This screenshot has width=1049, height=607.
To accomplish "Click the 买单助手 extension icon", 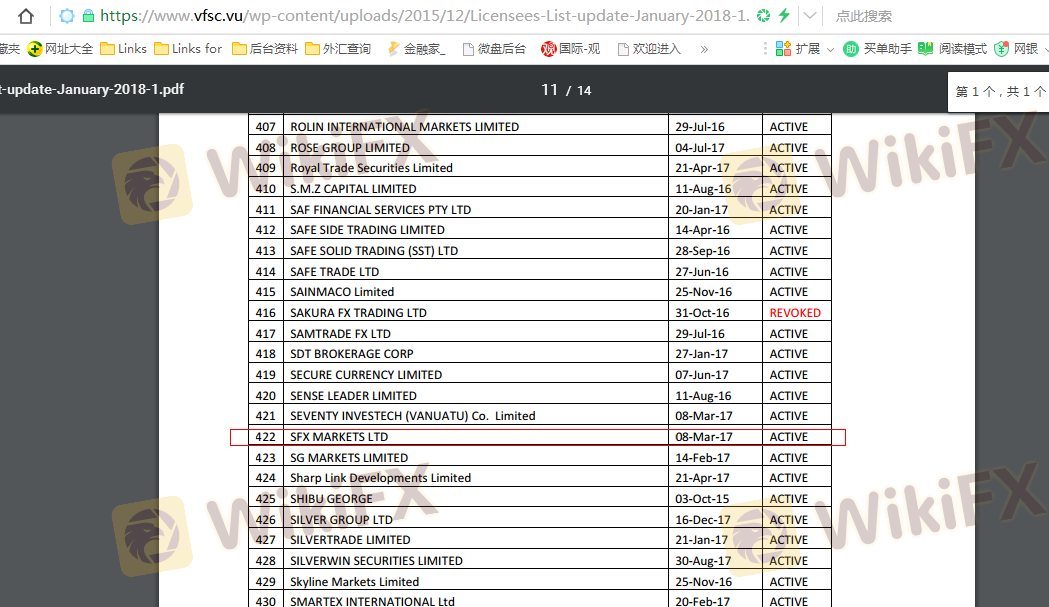I will coord(877,48).
